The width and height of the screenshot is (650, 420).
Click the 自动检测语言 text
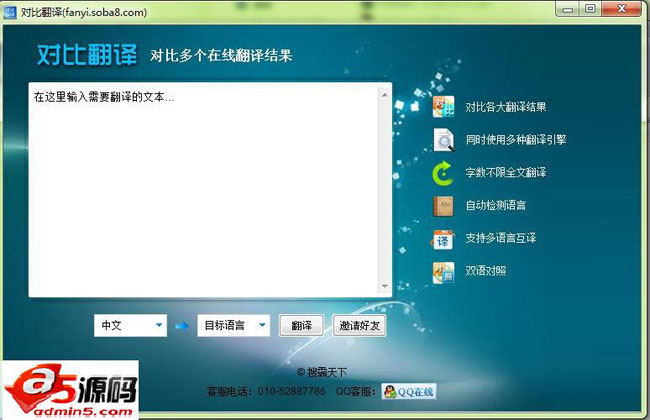point(495,205)
